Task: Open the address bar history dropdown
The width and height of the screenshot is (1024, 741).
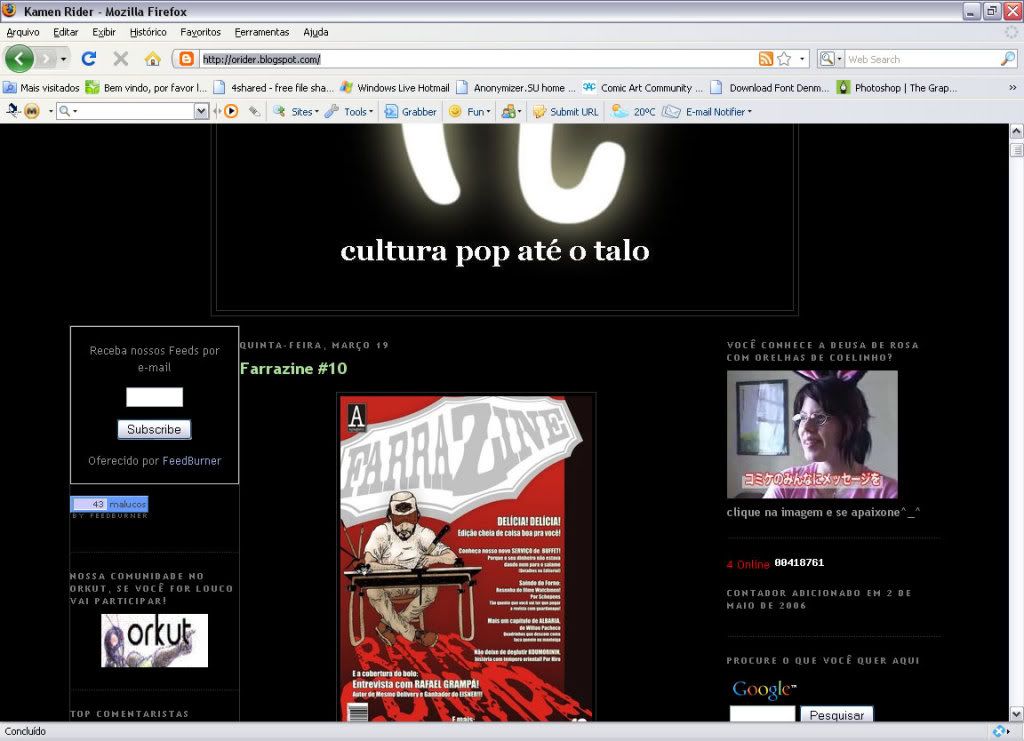Action: click(802, 59)
